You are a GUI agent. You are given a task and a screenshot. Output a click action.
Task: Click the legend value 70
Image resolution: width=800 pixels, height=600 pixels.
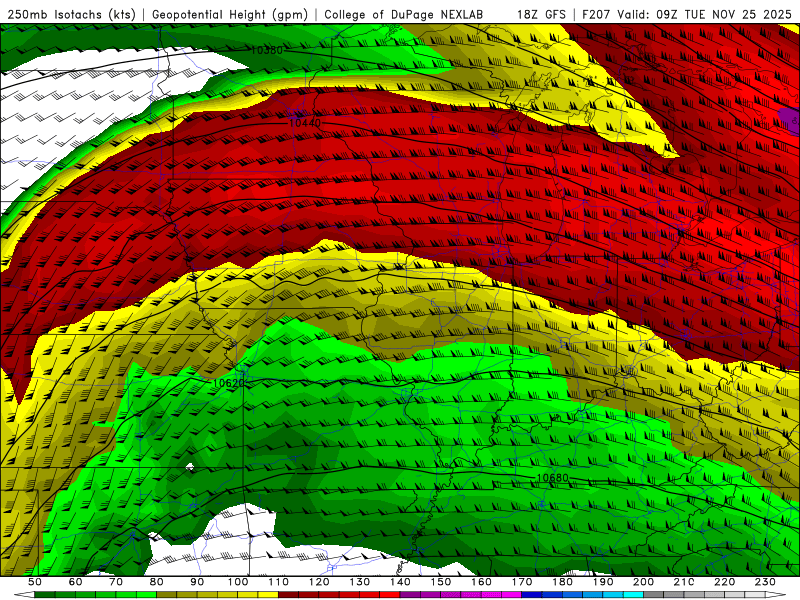[116, 582]
